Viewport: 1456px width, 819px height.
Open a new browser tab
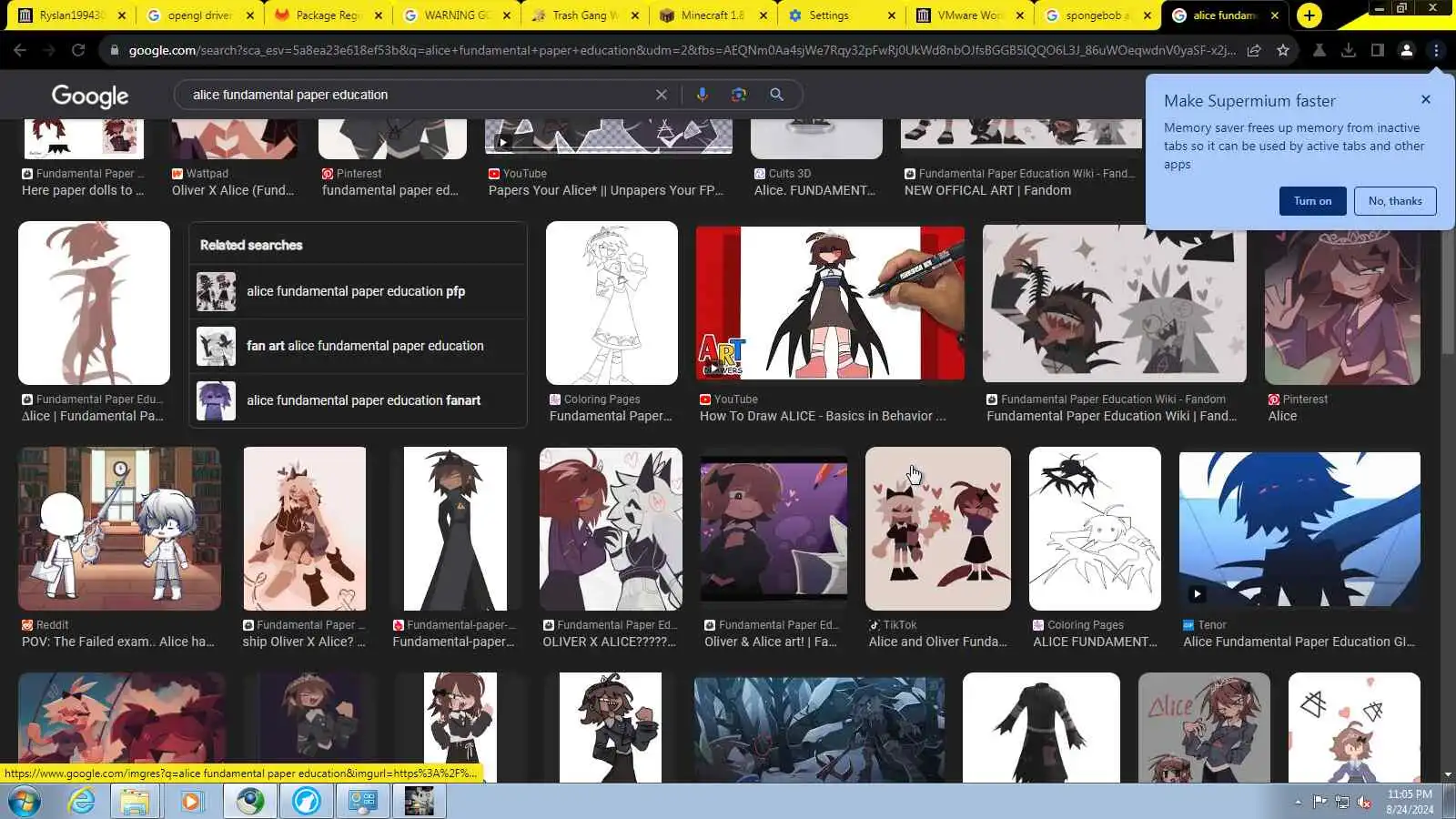tap(1309, 15)
